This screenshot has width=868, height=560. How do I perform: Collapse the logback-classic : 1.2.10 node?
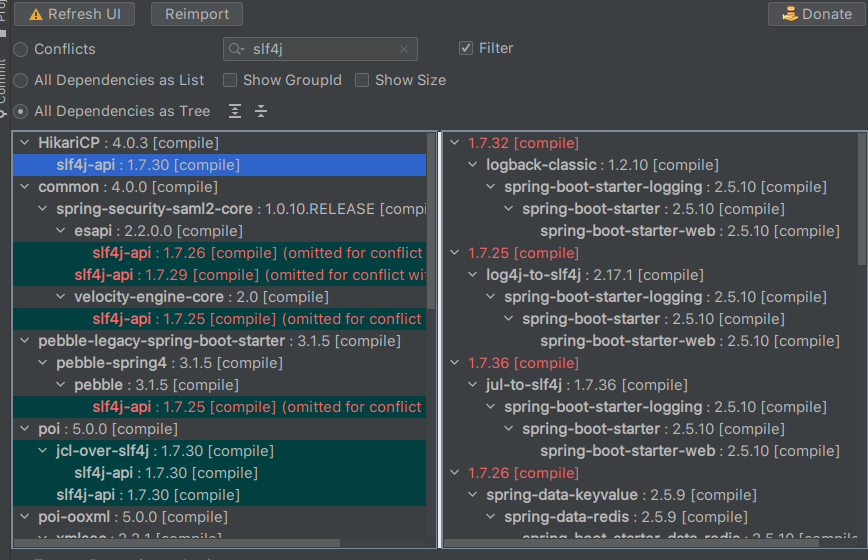tap(473, 165)
